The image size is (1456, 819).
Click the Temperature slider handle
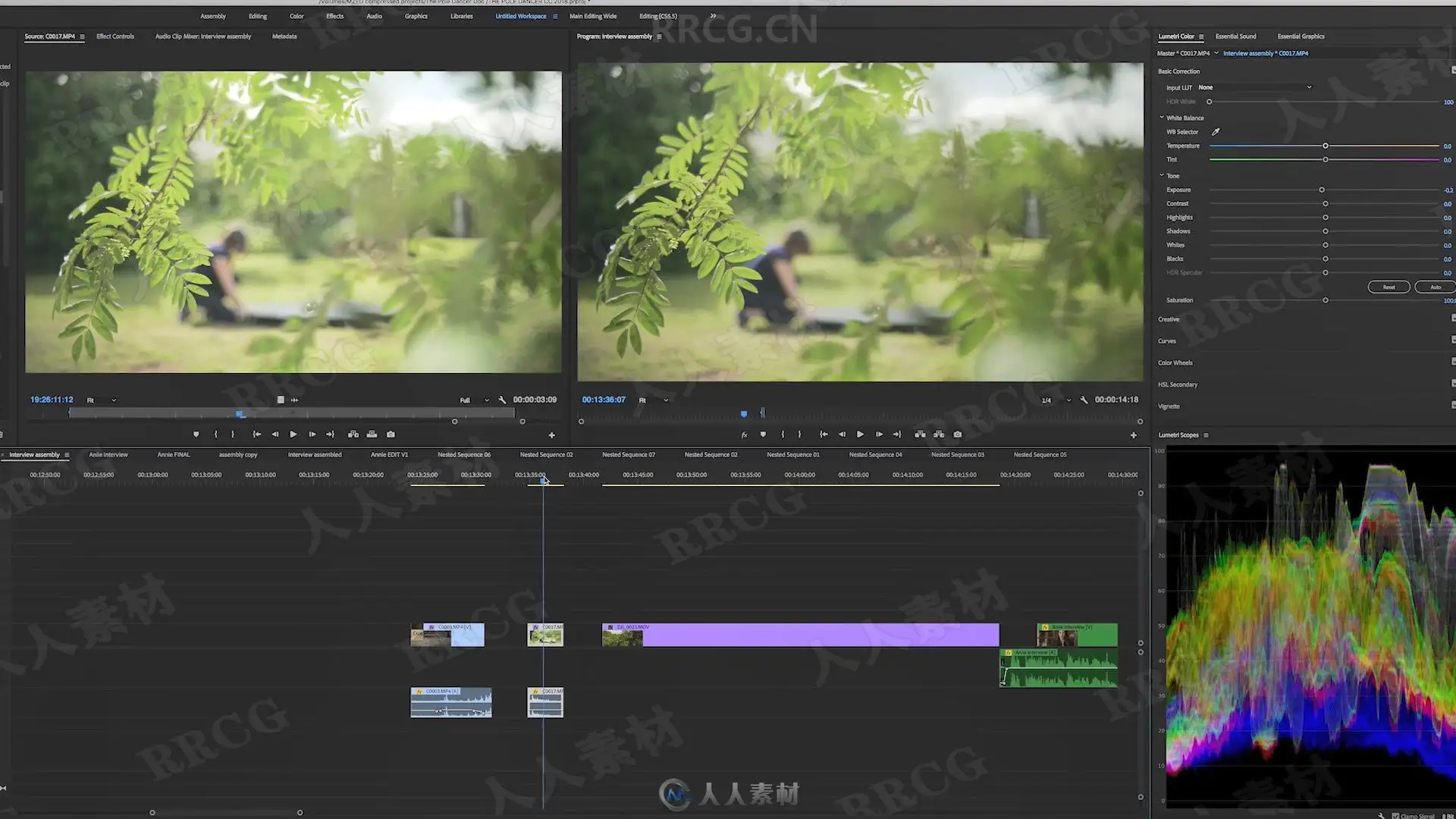click(x=1326, y=146)
